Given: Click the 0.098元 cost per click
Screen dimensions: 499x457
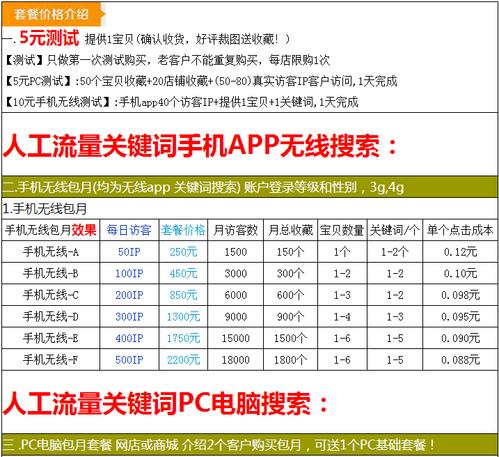Looking at the screenshot, I should 460,295.
